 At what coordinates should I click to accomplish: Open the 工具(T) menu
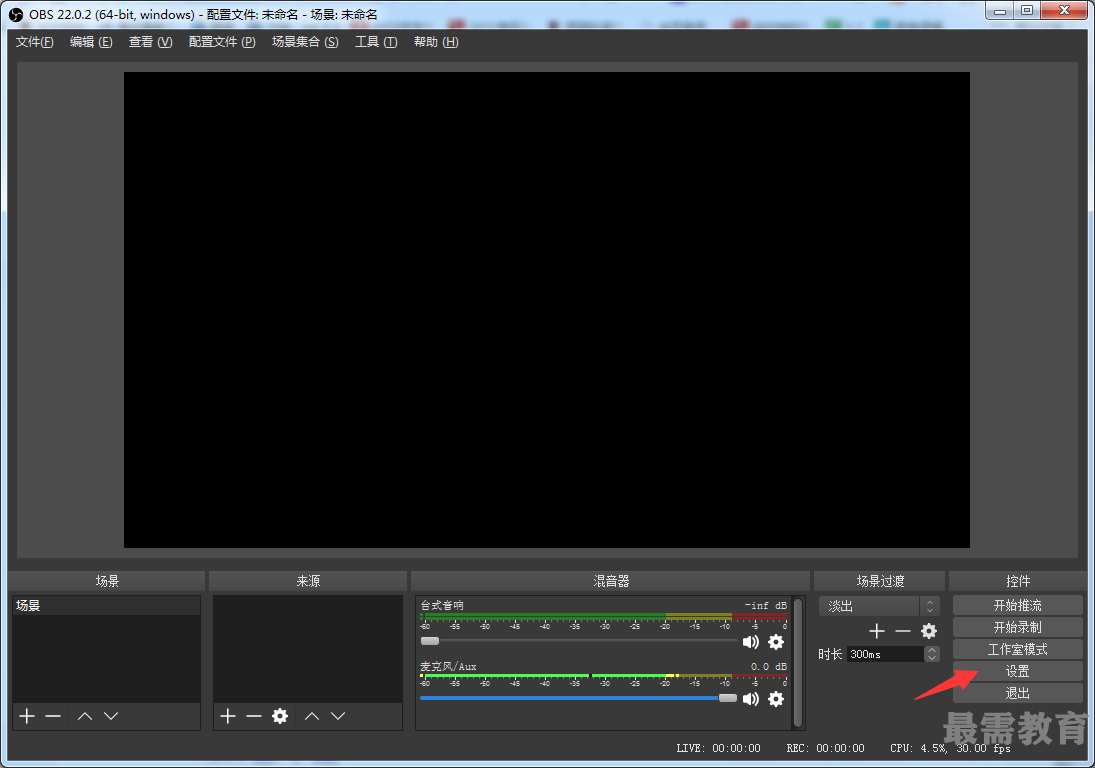coord(376,42)
